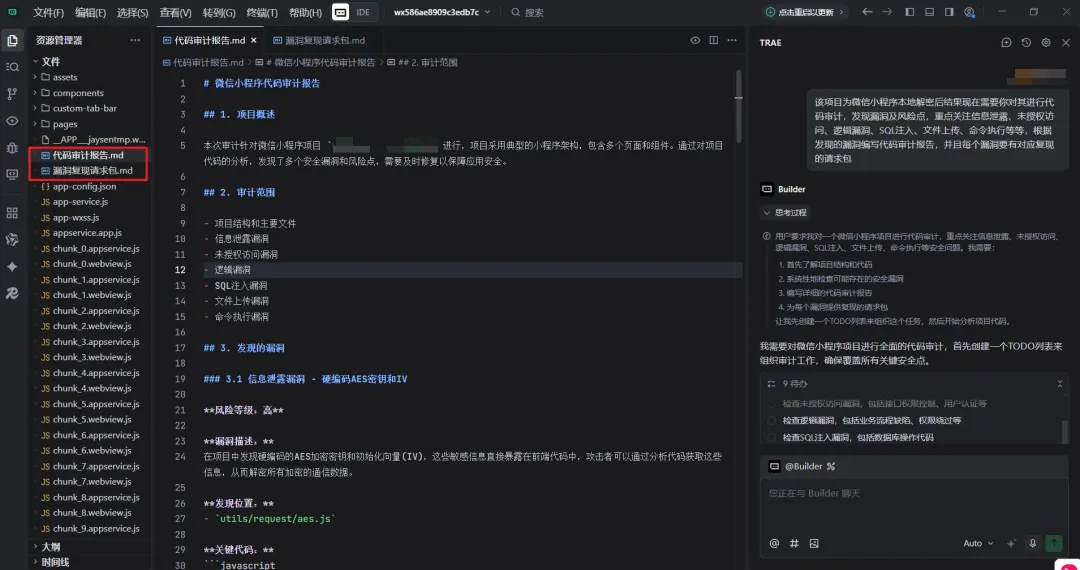Start voice input with microphone icon
This screenshot has height=570, width=1080.
[1032, 543]
